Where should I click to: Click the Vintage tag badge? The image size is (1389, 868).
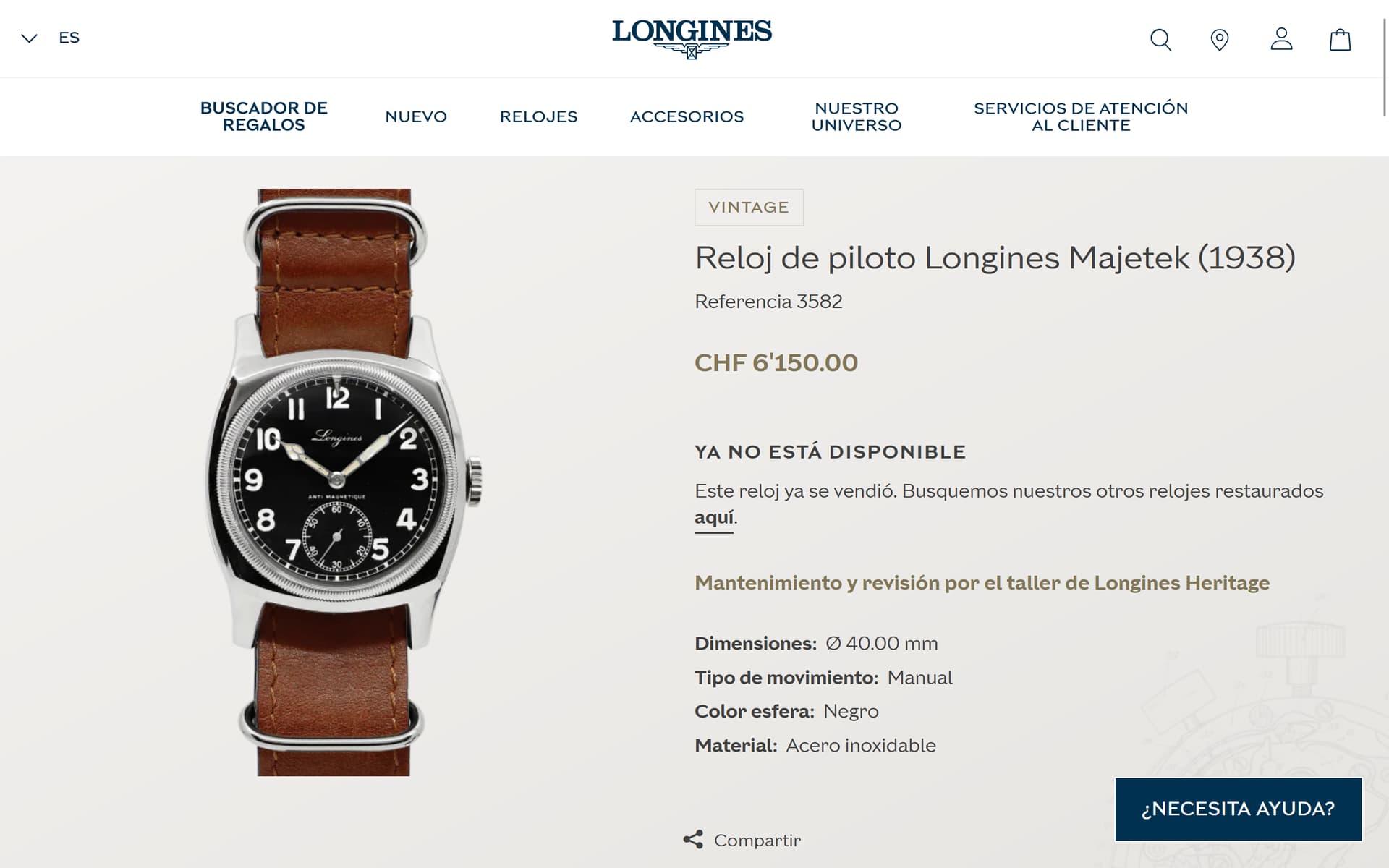(749, 208)
